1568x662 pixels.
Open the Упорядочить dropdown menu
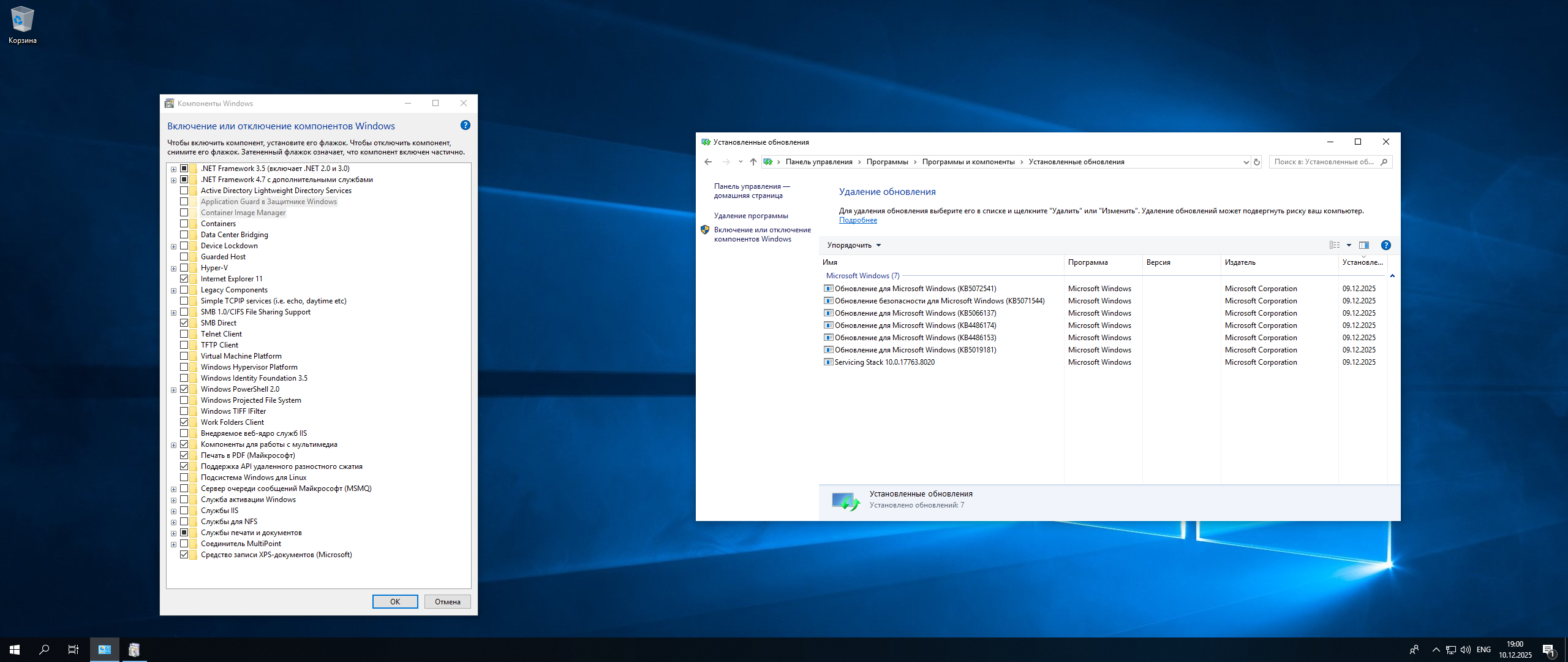click(x=854, y=245)
